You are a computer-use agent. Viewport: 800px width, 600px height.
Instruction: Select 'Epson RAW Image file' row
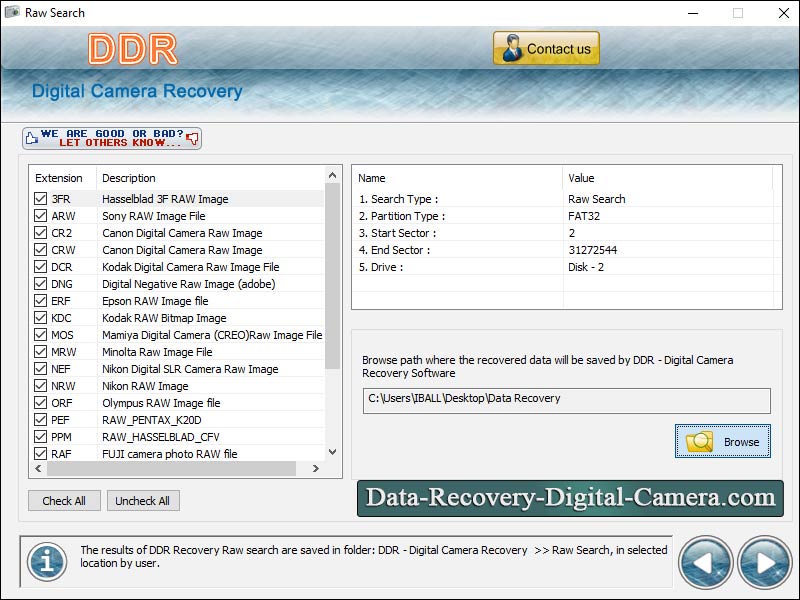click(x=179, y=301)
